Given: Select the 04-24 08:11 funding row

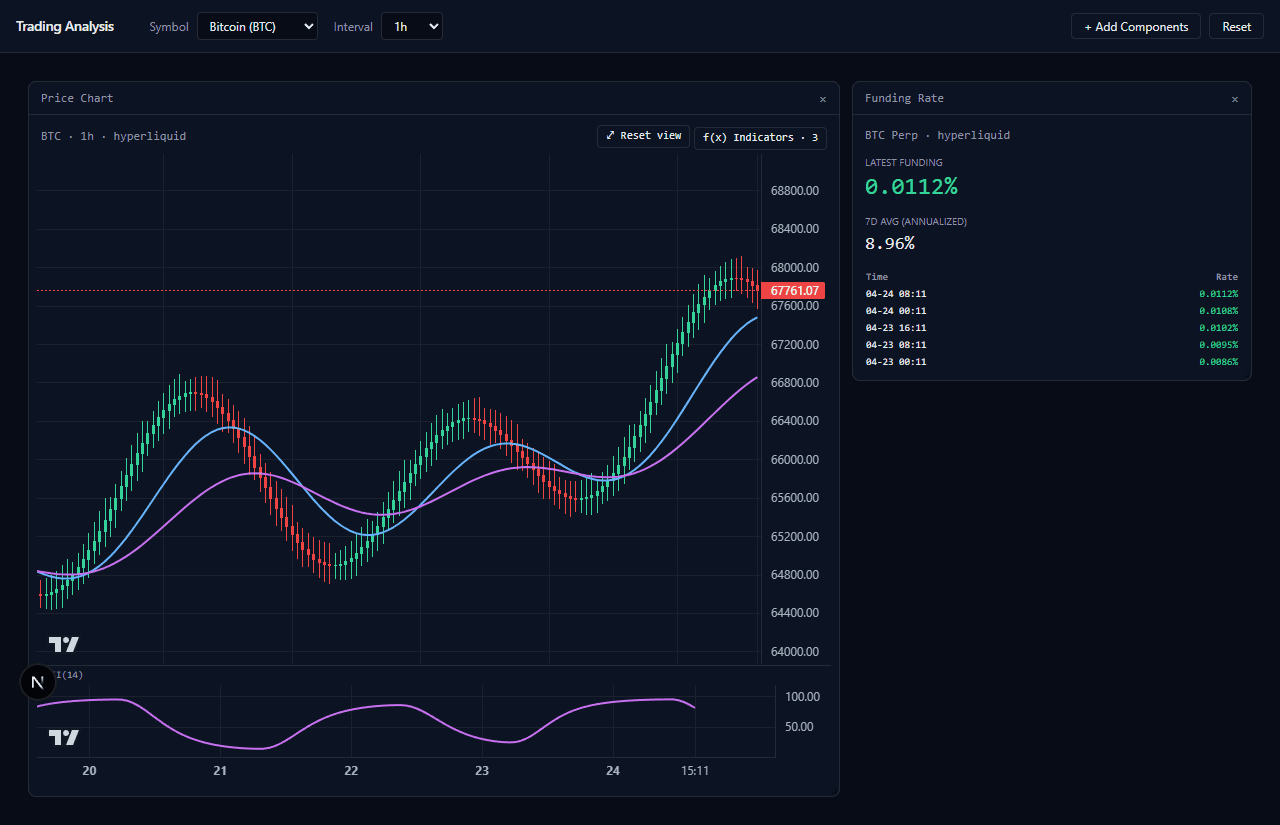Looking at the screenshot, I should click(x=1051, y=294).
